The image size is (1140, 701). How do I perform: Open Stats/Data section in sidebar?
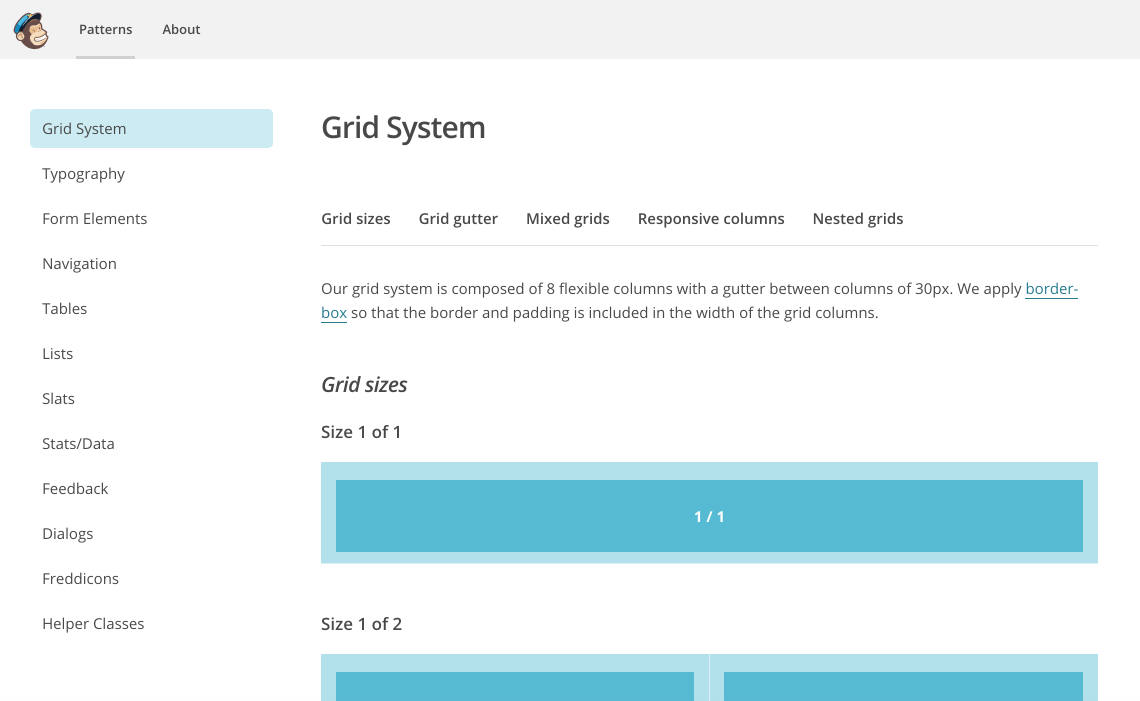(79, 444)
